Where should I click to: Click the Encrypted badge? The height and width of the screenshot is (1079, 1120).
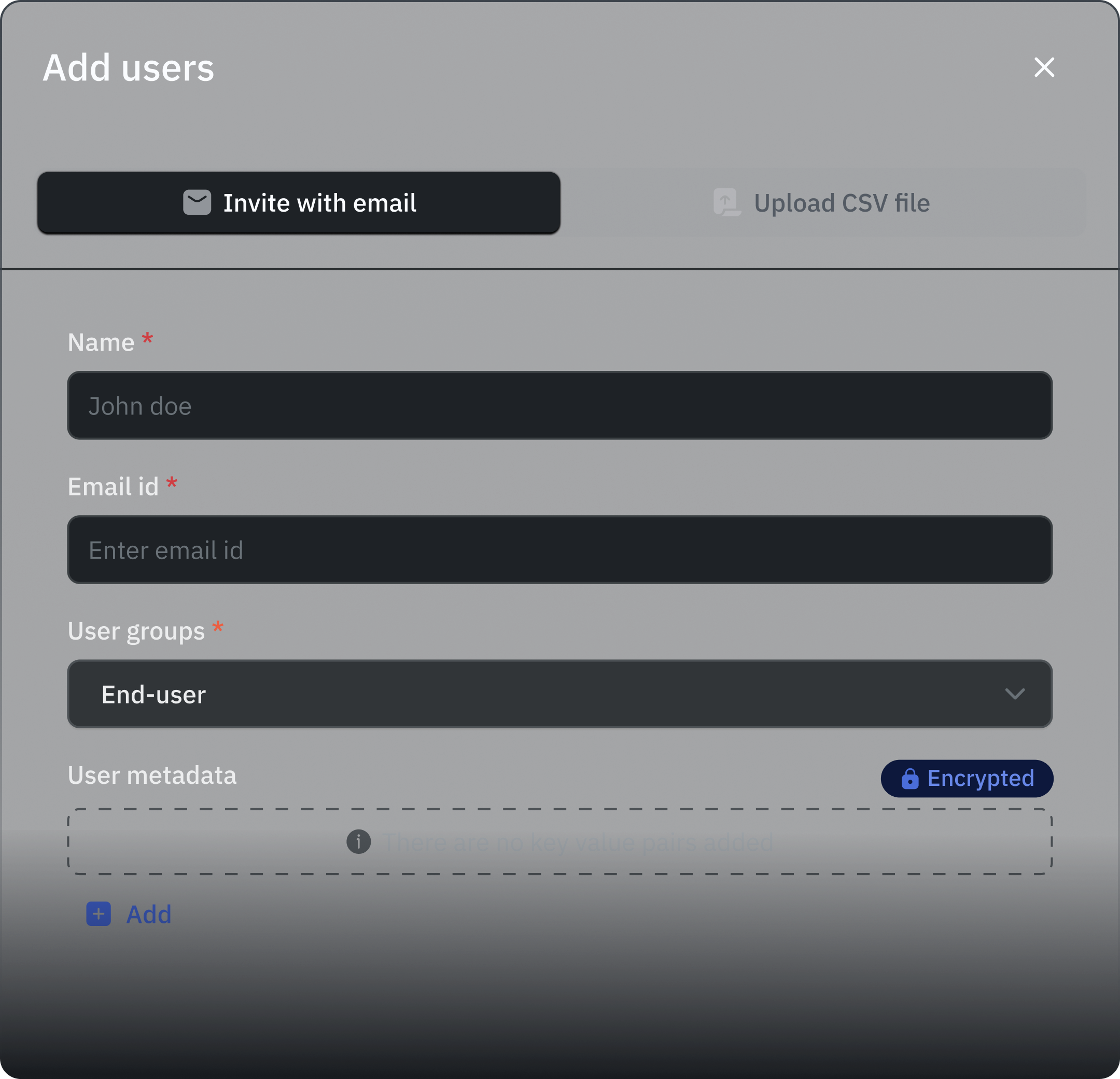pyautogui.click(x=967, y=778)
